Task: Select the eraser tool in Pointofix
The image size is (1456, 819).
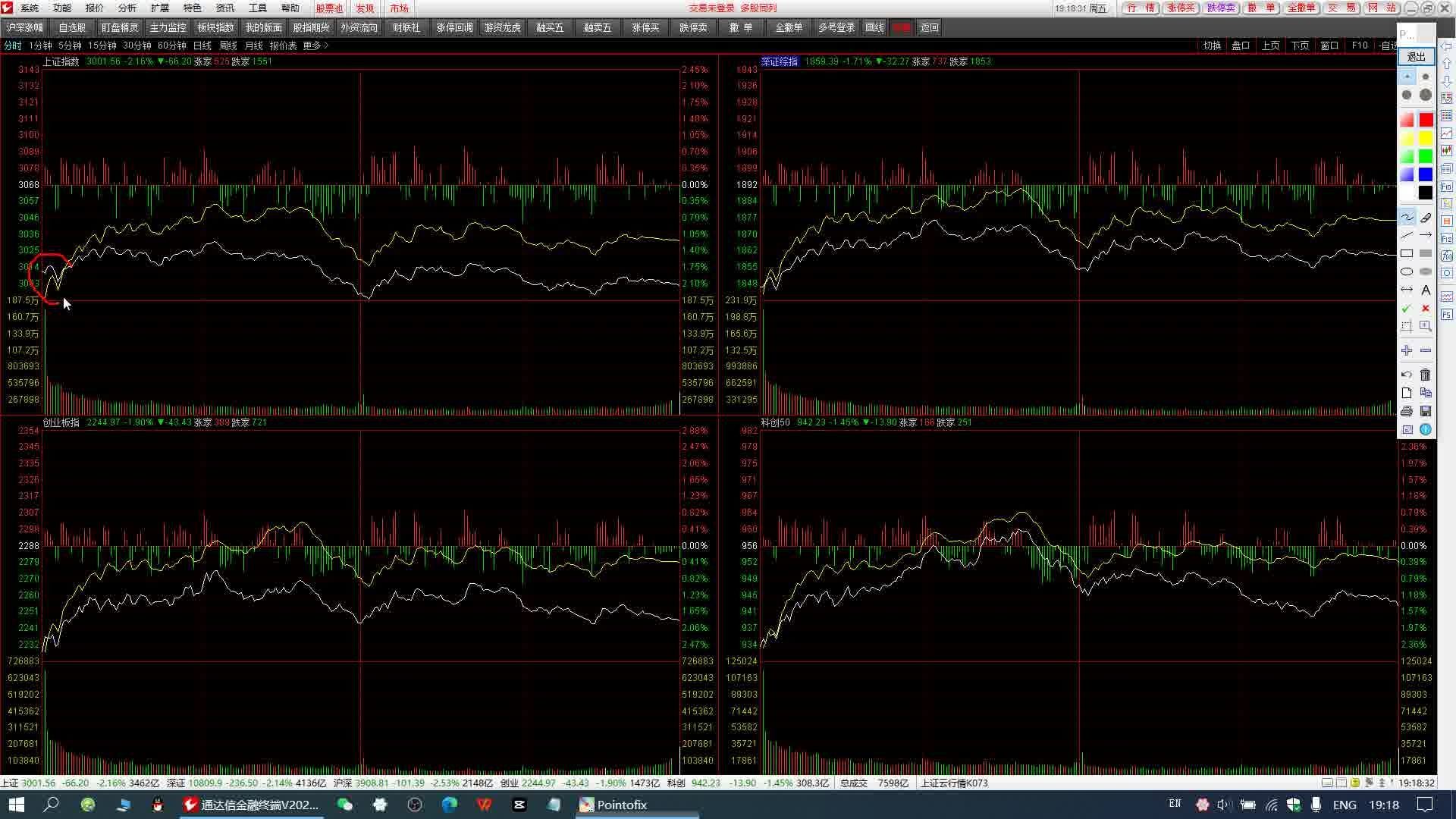Action: 1426,218
